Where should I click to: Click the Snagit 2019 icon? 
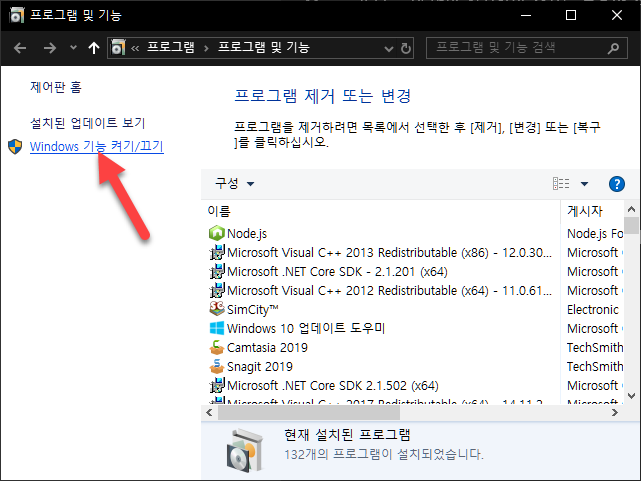pos(217,366)
